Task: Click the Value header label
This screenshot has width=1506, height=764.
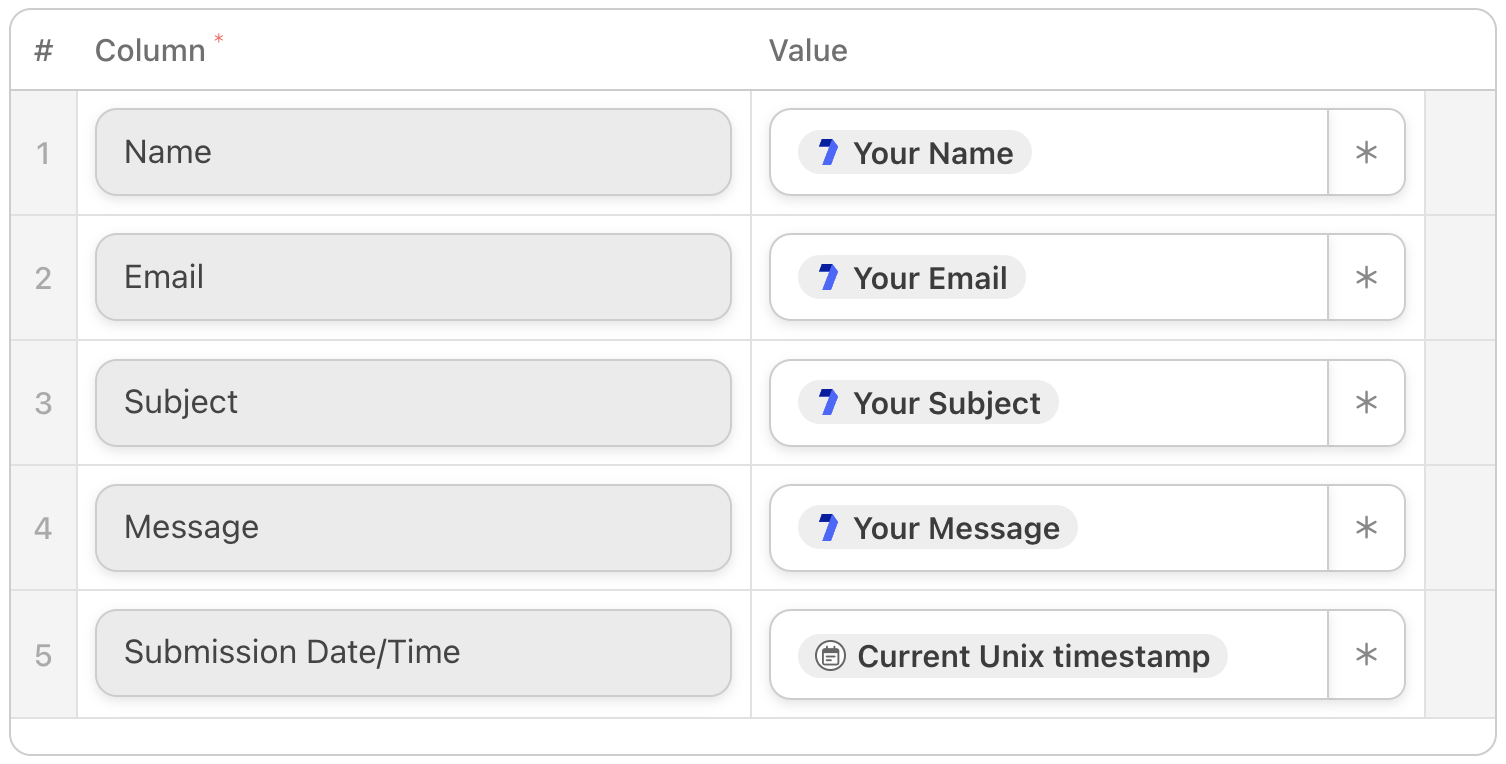Action: click(808, 50)
